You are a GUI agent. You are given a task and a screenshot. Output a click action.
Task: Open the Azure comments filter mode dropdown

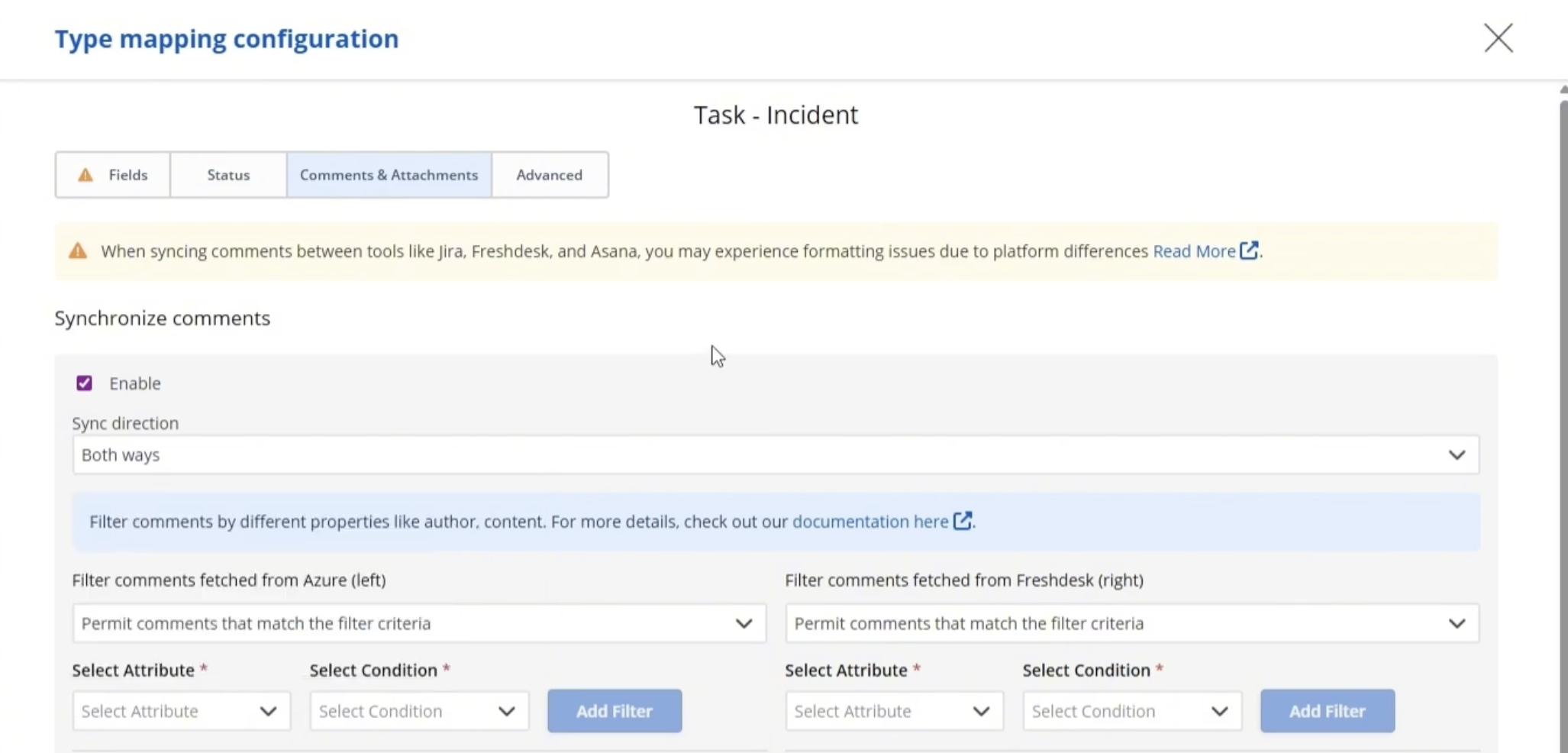[419, 623]
